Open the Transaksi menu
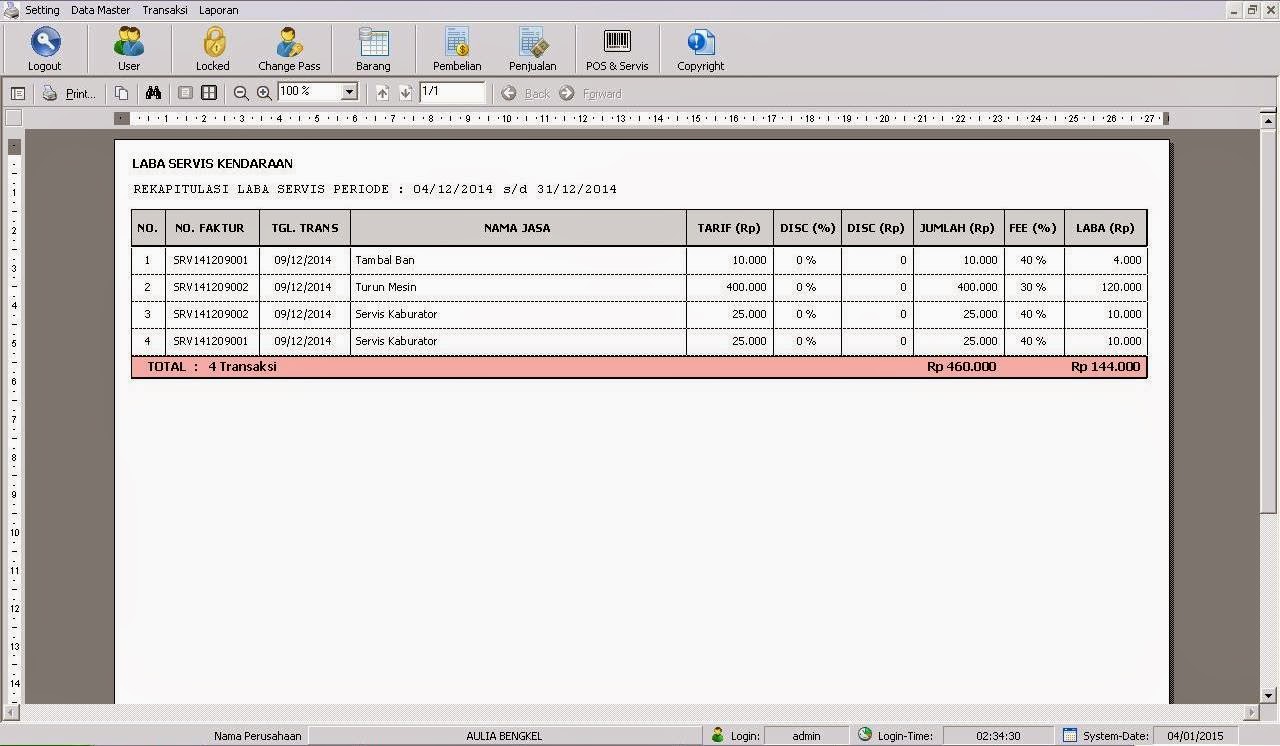This screenshot has width=1280, height=746. (x=165, y=10)
